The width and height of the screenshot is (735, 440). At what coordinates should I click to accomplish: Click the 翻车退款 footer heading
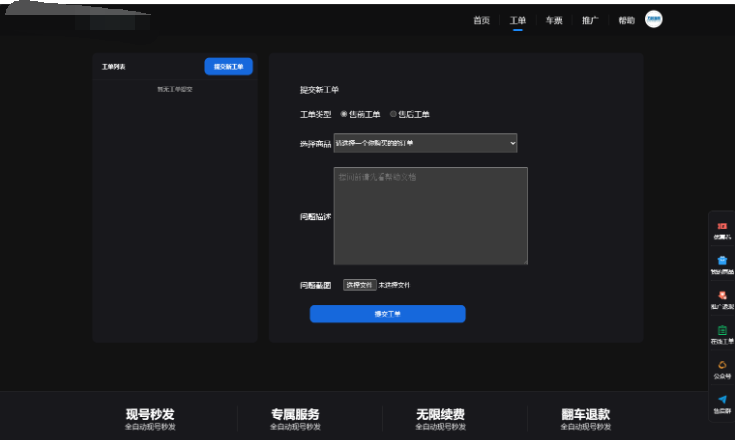click(586, 414)
